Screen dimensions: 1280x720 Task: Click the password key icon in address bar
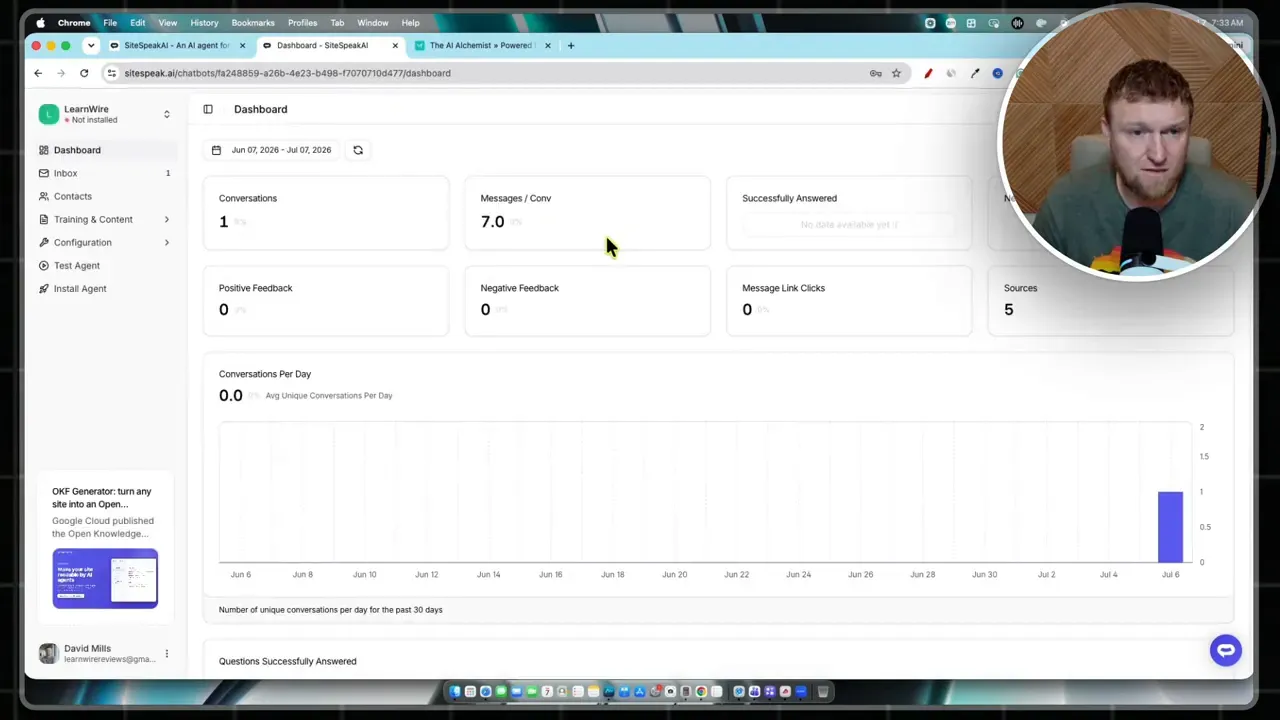point(875,73)
